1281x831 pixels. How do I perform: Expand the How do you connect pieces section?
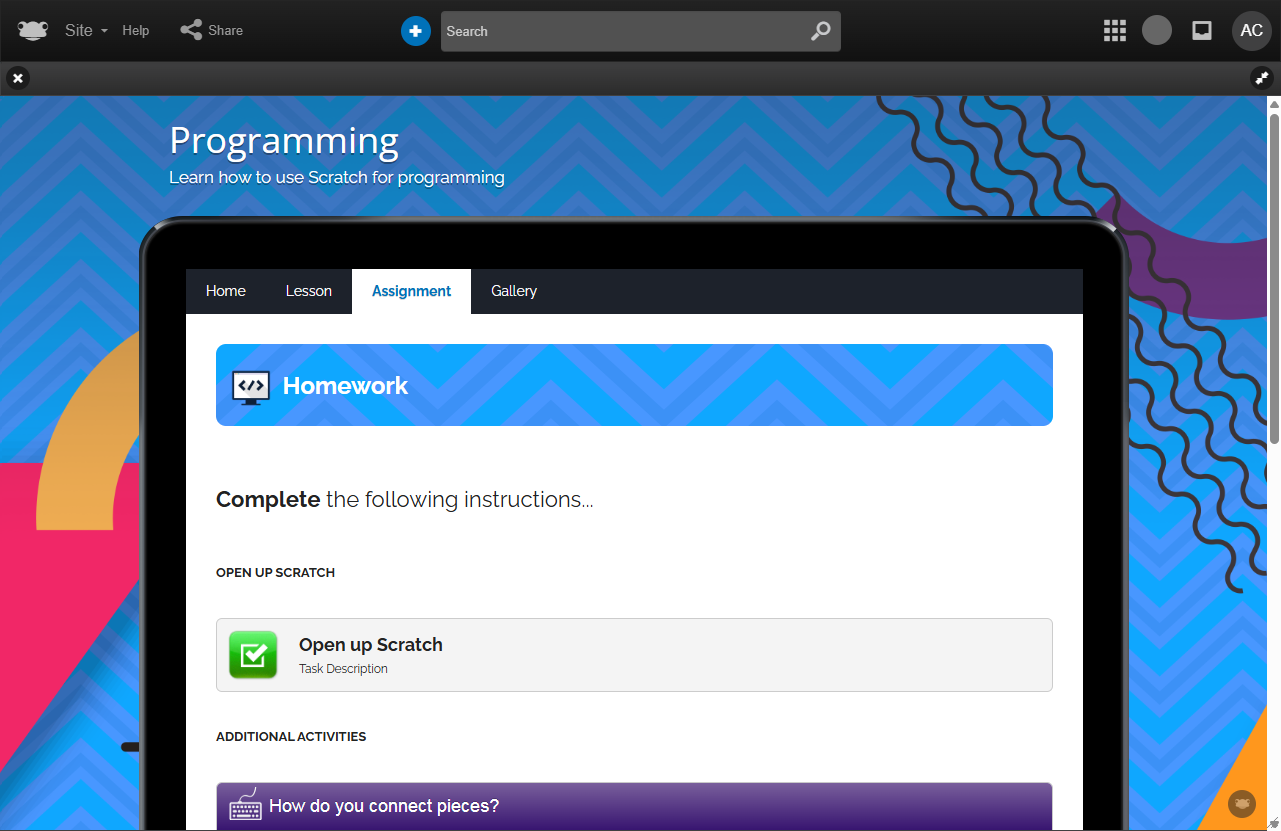click(x=634, y=806)
